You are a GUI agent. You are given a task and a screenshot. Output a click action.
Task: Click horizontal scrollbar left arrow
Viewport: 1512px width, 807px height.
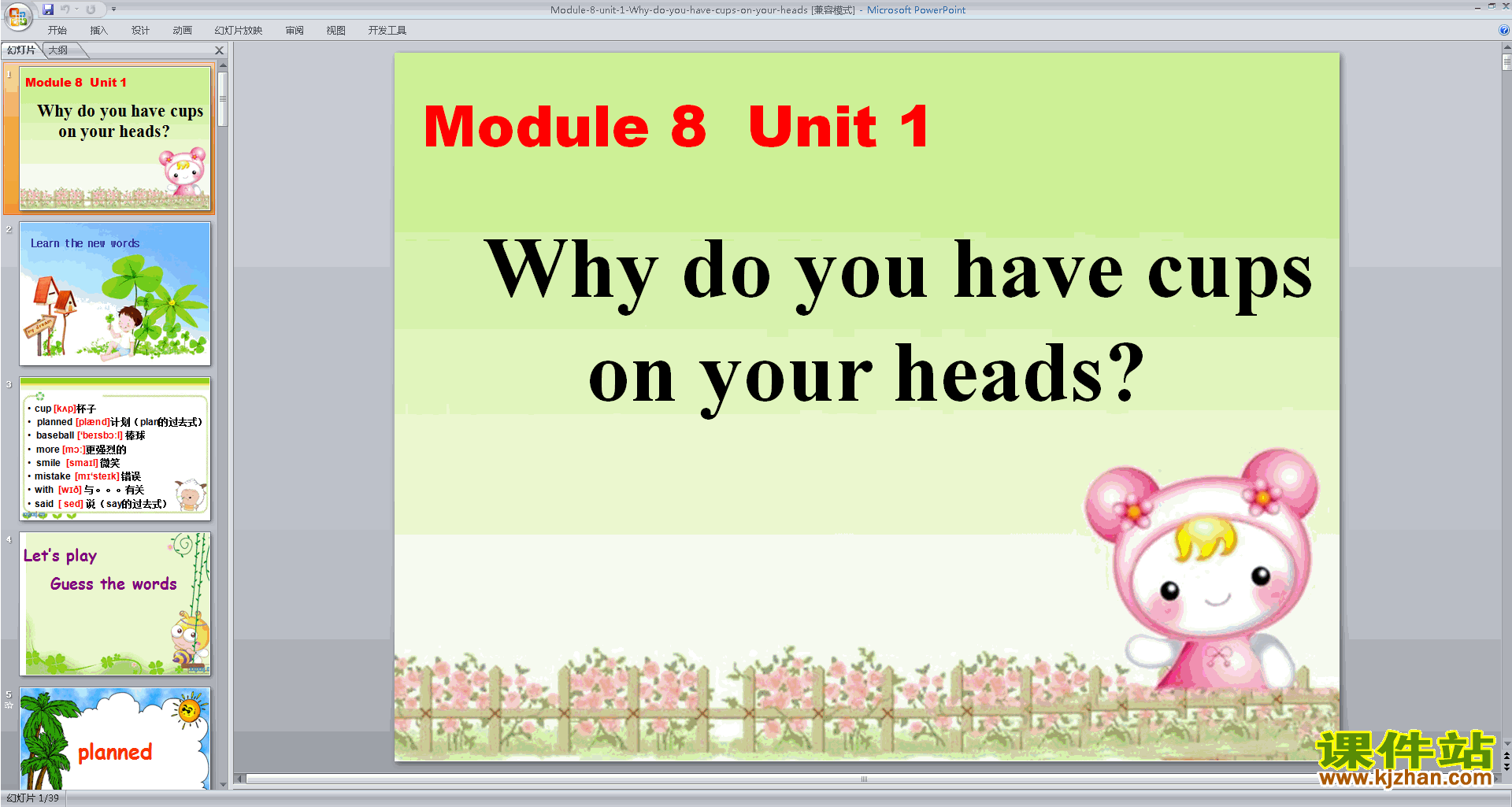(239, 779)
